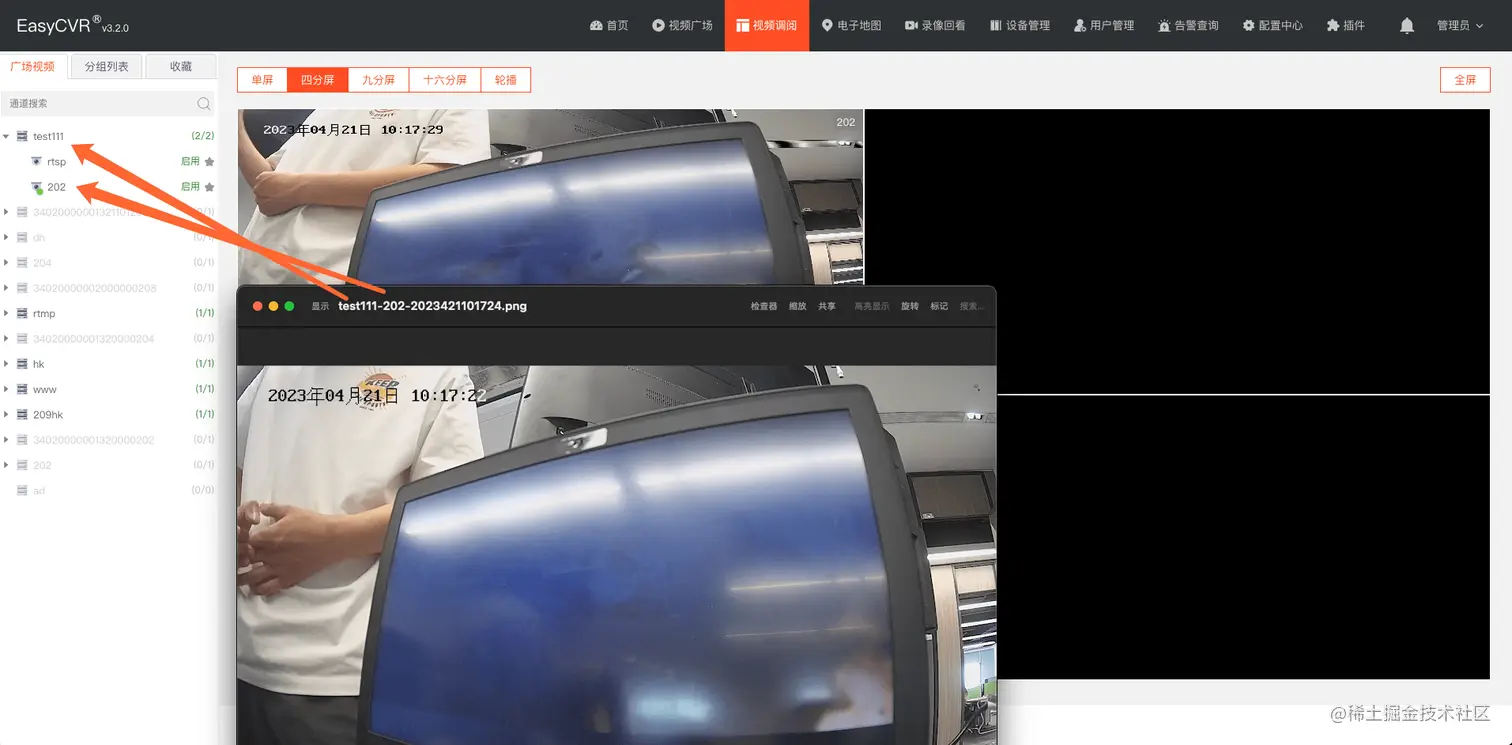
Task: Click the EasyCVR logo
Action: click(x=72, y=25)
